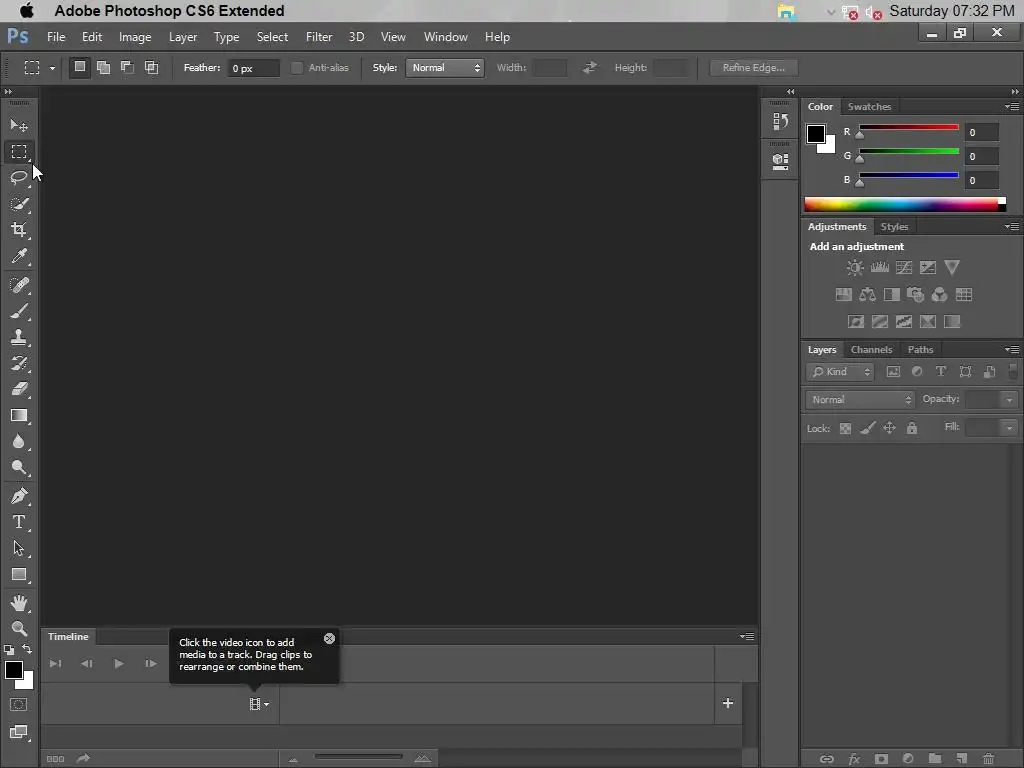Switch to the Swatches tab
The image size is (1024, 768).
(x=869, y=106)
